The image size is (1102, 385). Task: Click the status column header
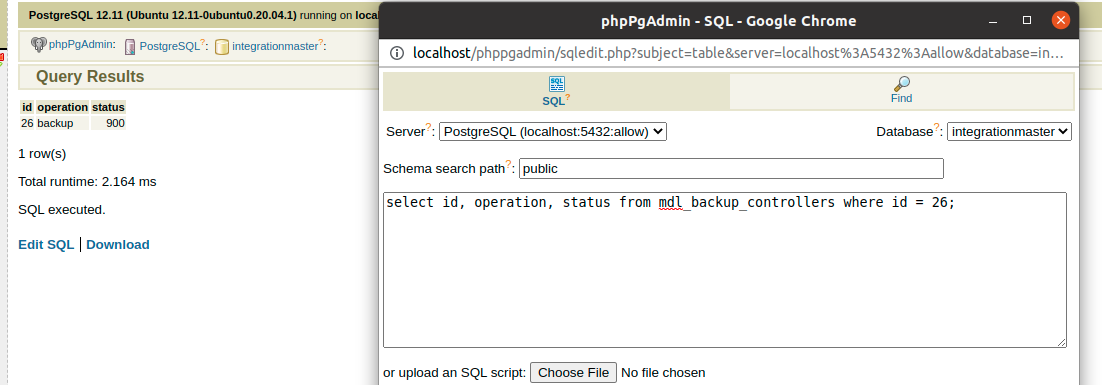108,107
